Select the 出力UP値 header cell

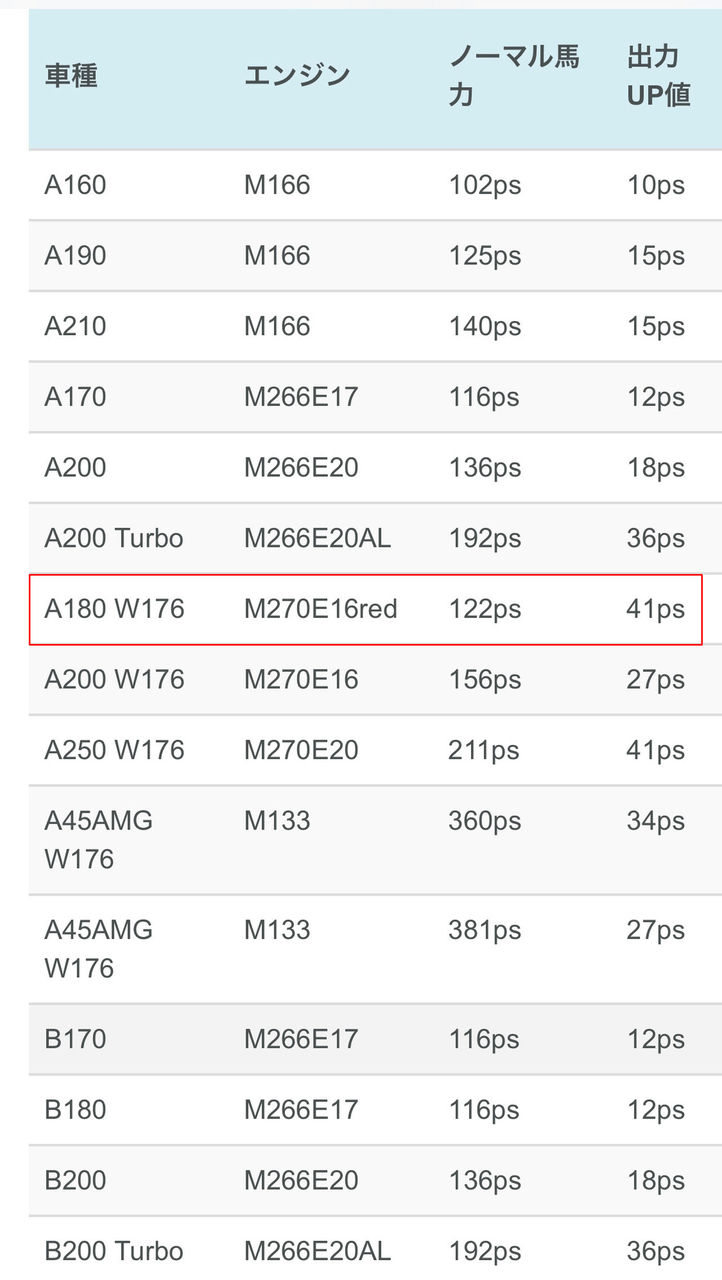[659, 76]
